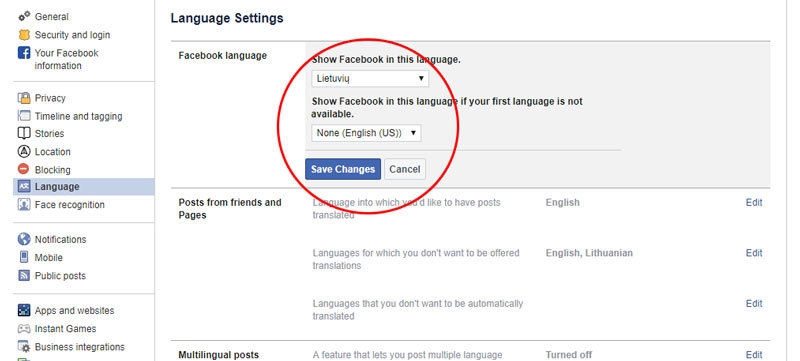
Task: Click the English, Lithuanian value text
Action: (x=589, y=253)
